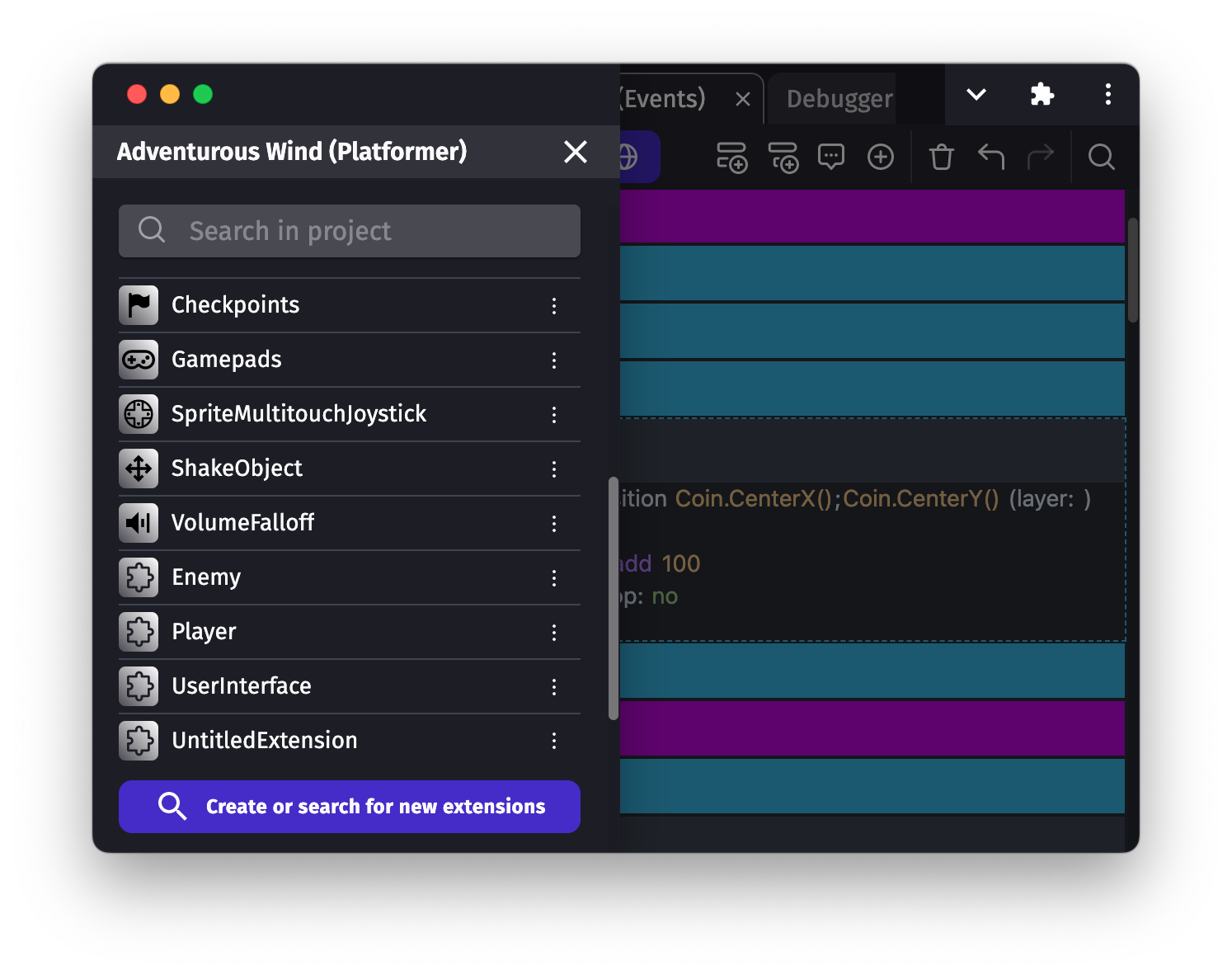
Task: Open three-dot menu for UntitledExtension
Action: click(x=554, y=742)
